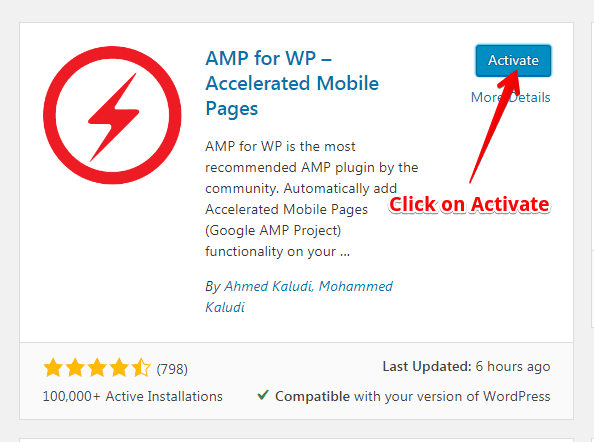Click the red AMP lightning bolt logo
Screen dimensions: 594x442
112,115
